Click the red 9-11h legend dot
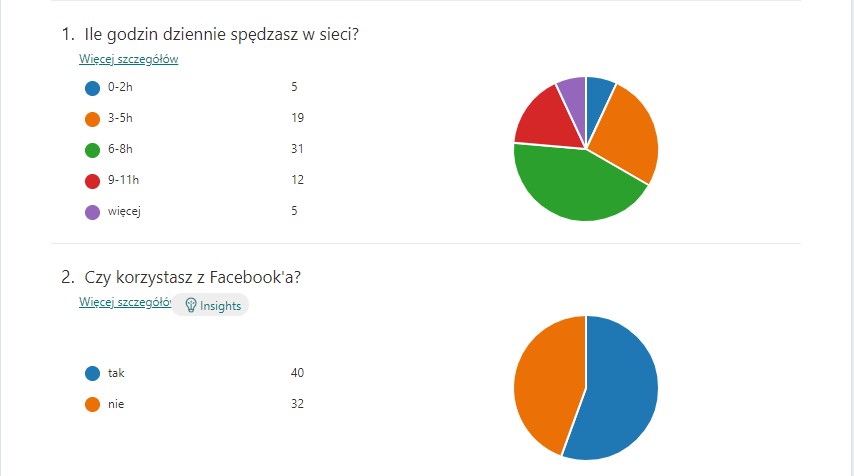854x476 pixels. tap(93, 181)
